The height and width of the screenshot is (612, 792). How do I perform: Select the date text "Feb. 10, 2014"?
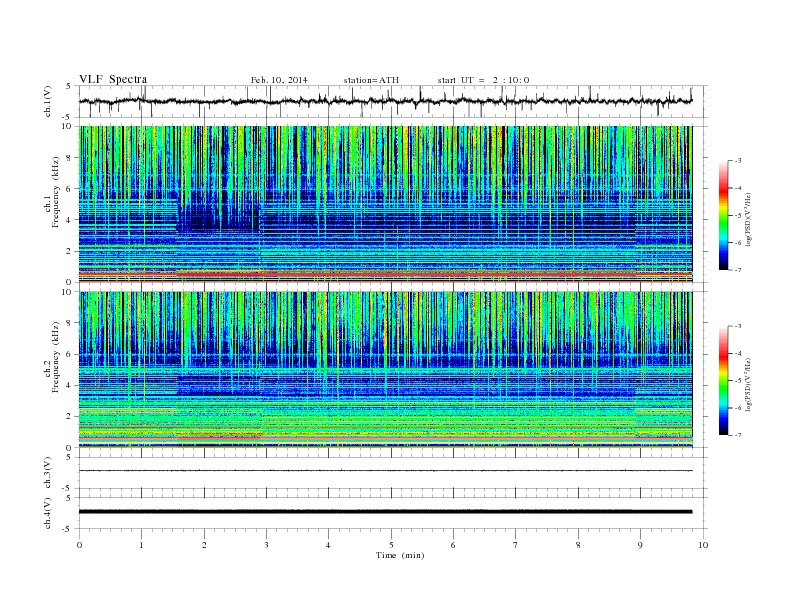279,80
